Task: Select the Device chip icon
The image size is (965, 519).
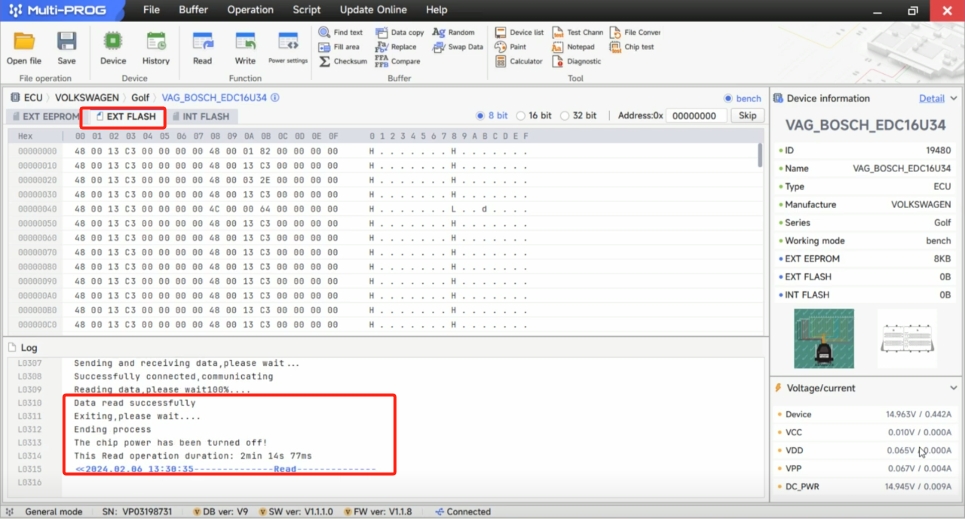Action: (x=113, y=48)
